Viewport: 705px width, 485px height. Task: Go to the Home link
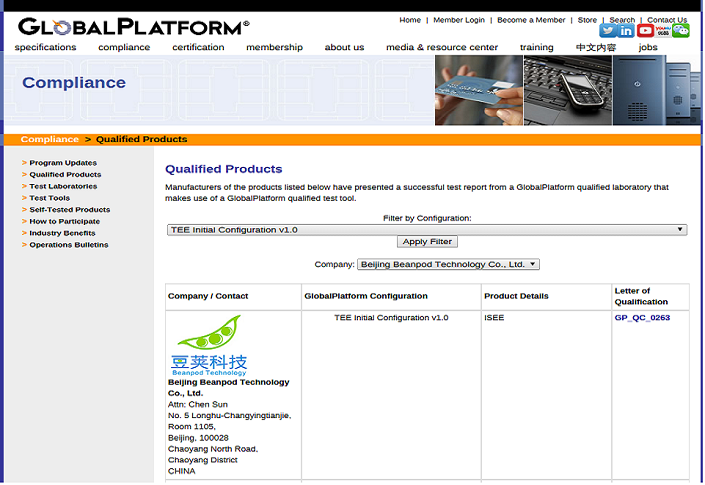[410, 20]
